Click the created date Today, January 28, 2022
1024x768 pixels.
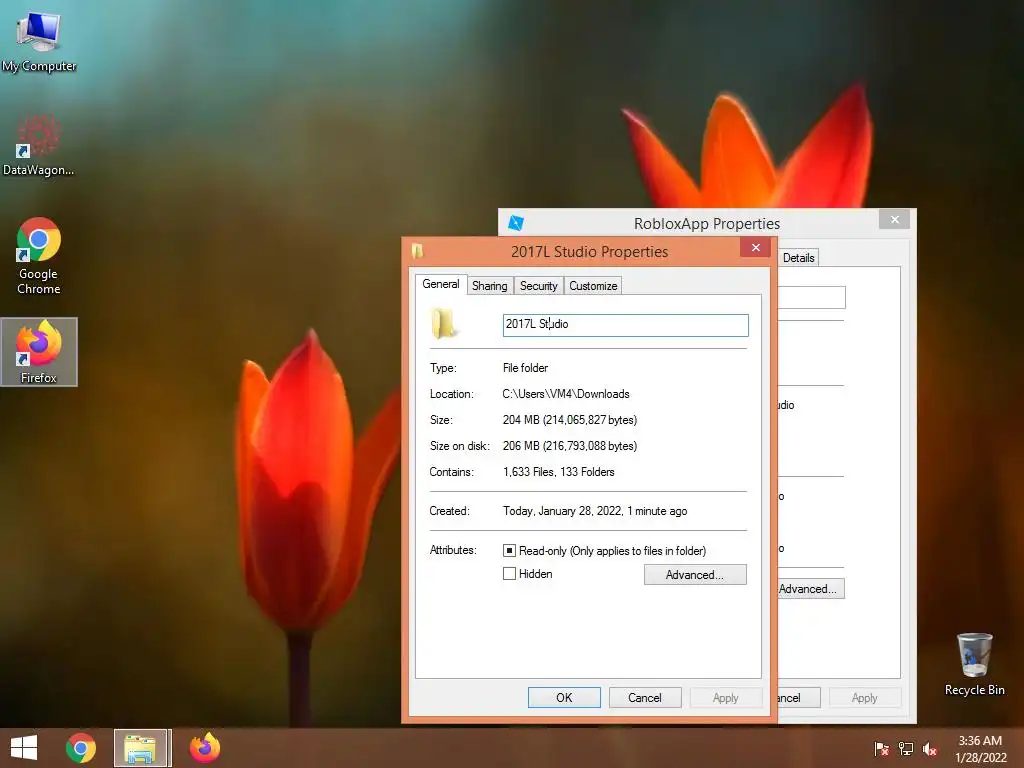coord(594,511)
